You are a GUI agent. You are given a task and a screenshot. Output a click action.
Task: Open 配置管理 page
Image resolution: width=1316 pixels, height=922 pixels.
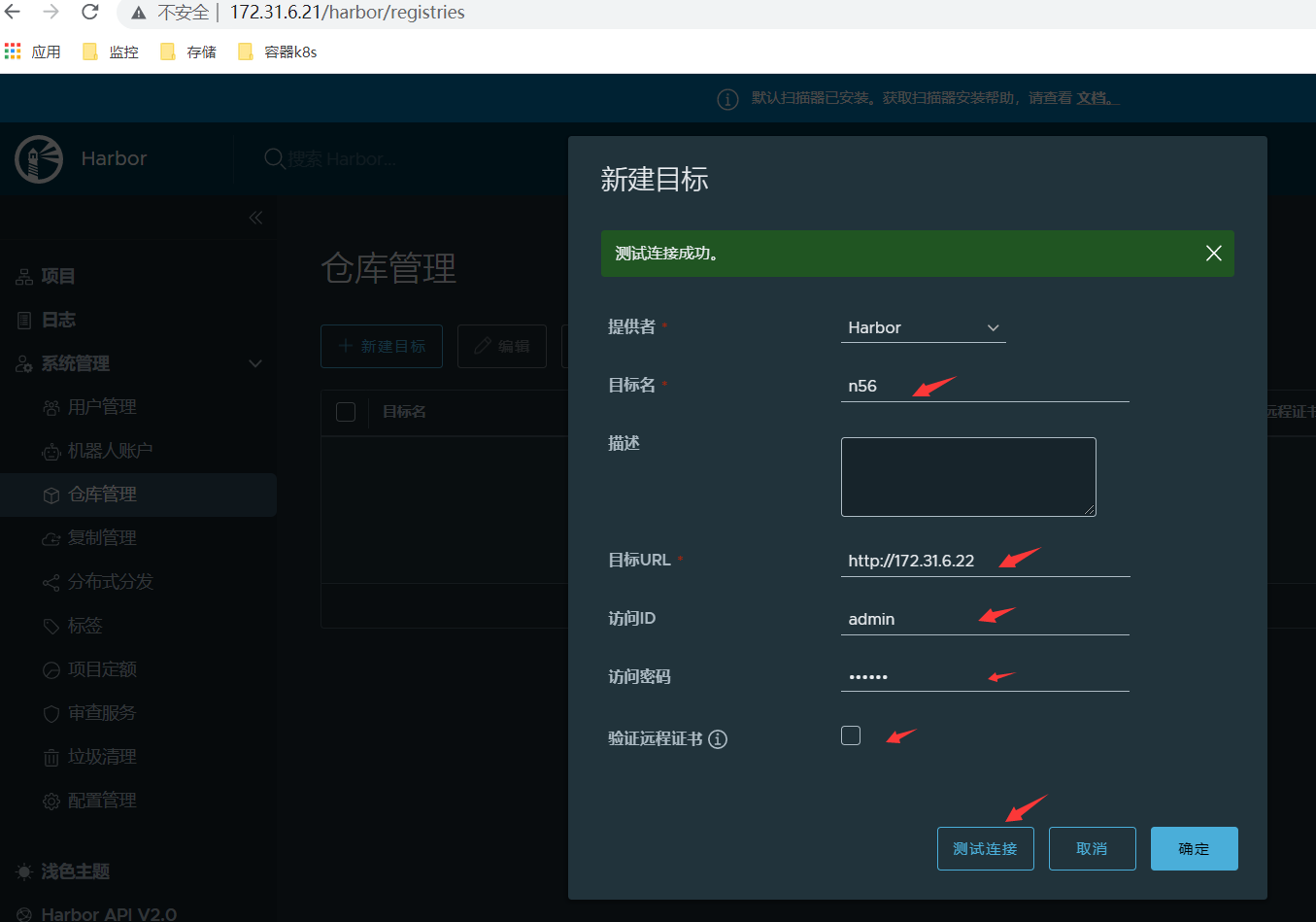102,801
